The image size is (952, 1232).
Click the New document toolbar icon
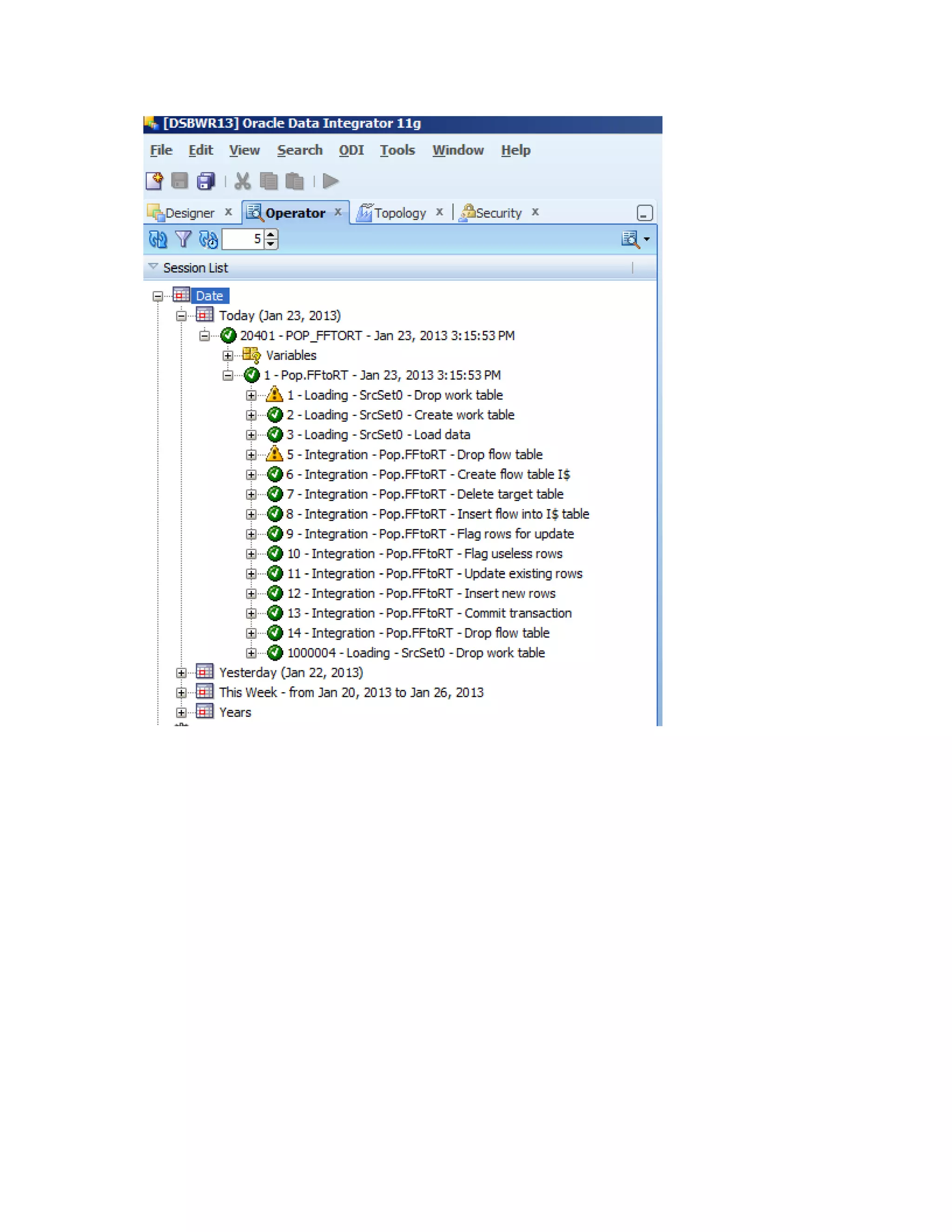coord(154,181)
